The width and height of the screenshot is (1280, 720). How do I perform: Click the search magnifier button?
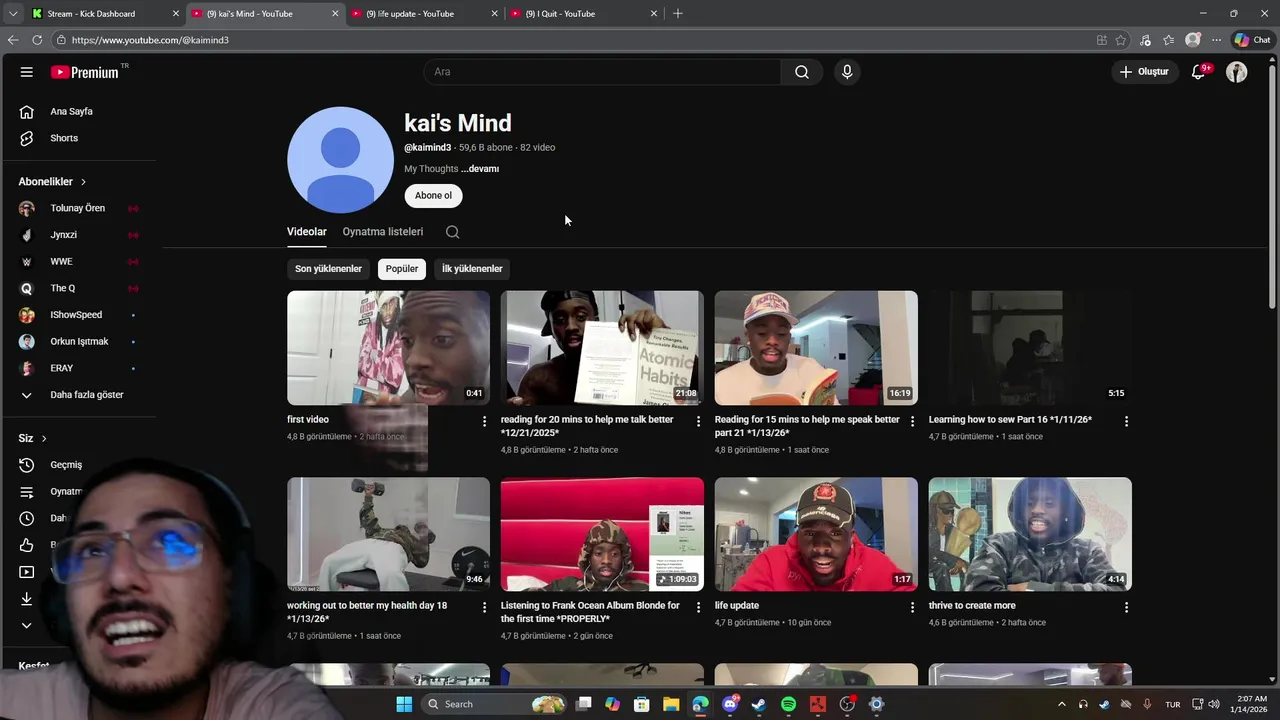pyautogui.click(x=802, y=72)
